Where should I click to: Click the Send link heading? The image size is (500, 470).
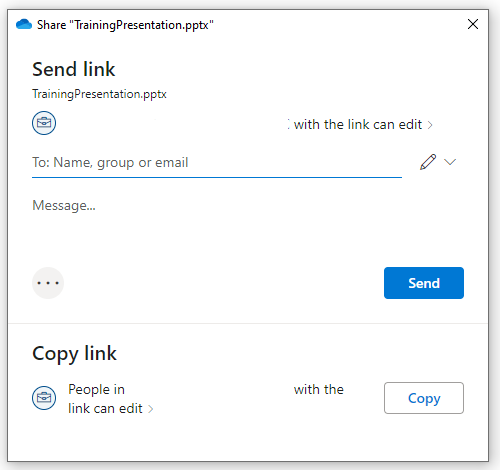point(74,69)
